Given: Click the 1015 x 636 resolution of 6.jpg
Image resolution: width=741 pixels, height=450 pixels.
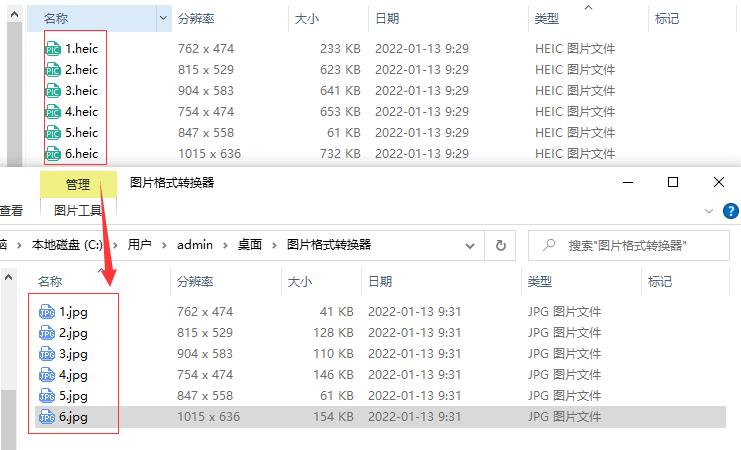Looking at the screenshot, I should pos(208,417).
